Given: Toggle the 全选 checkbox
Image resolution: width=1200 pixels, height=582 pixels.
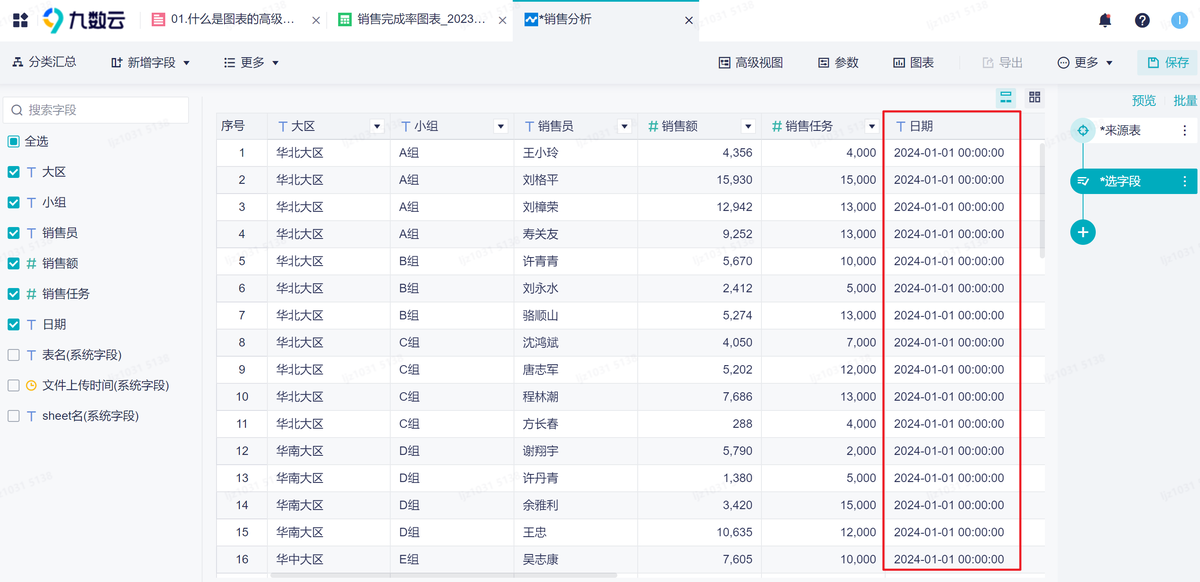Looking at the screenshot, I should pos(13,141).
